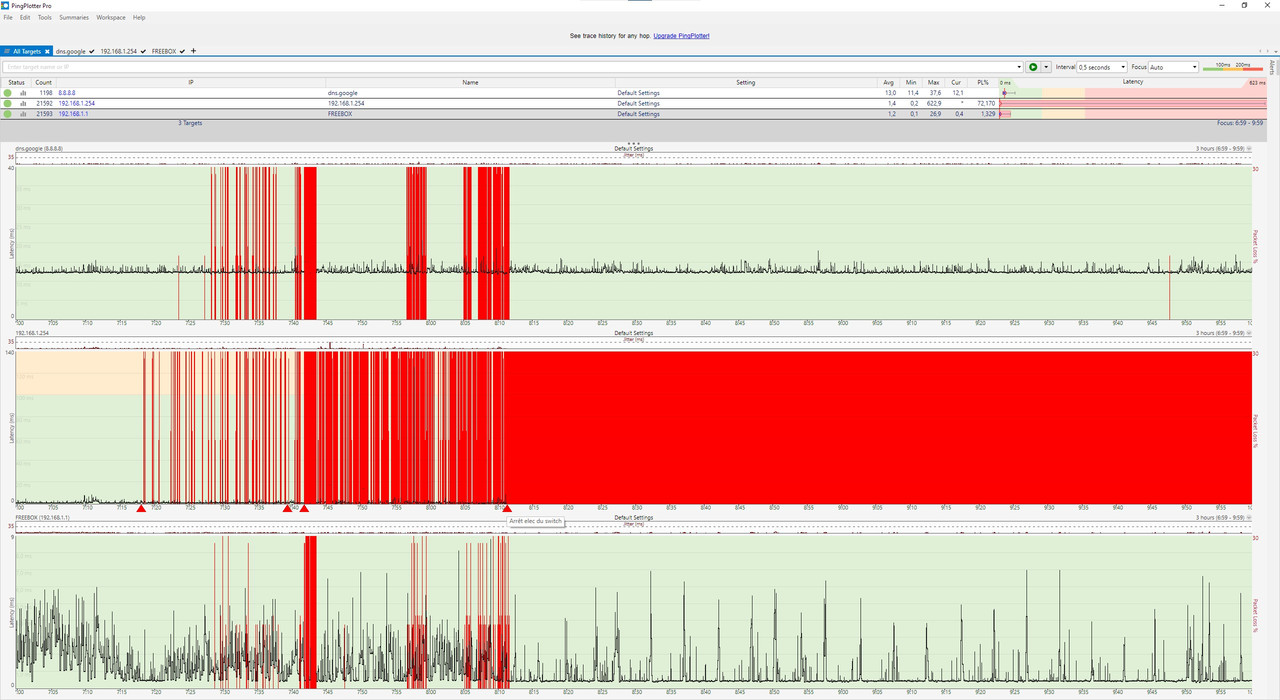Switch to the FREEBOX tab
This screenshot has width=1280, height=700.
tap(164, 51)
